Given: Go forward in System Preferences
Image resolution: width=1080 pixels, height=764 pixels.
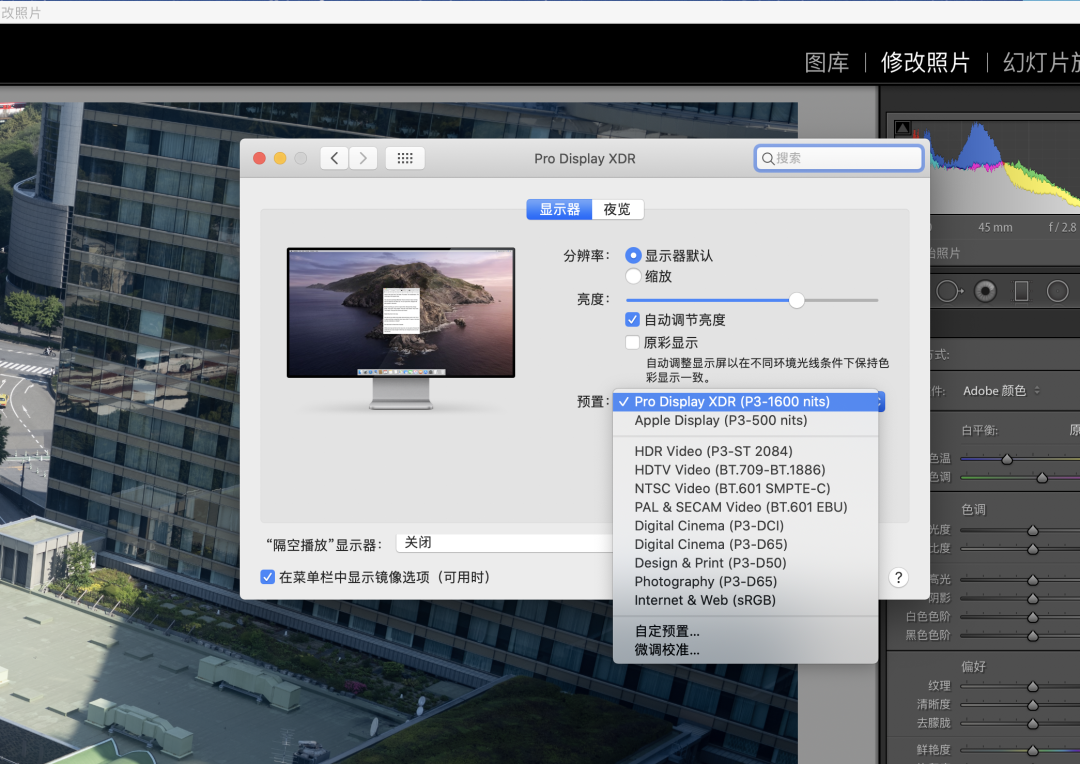Looking at the screenshot, I should click(x=363, y=158).
